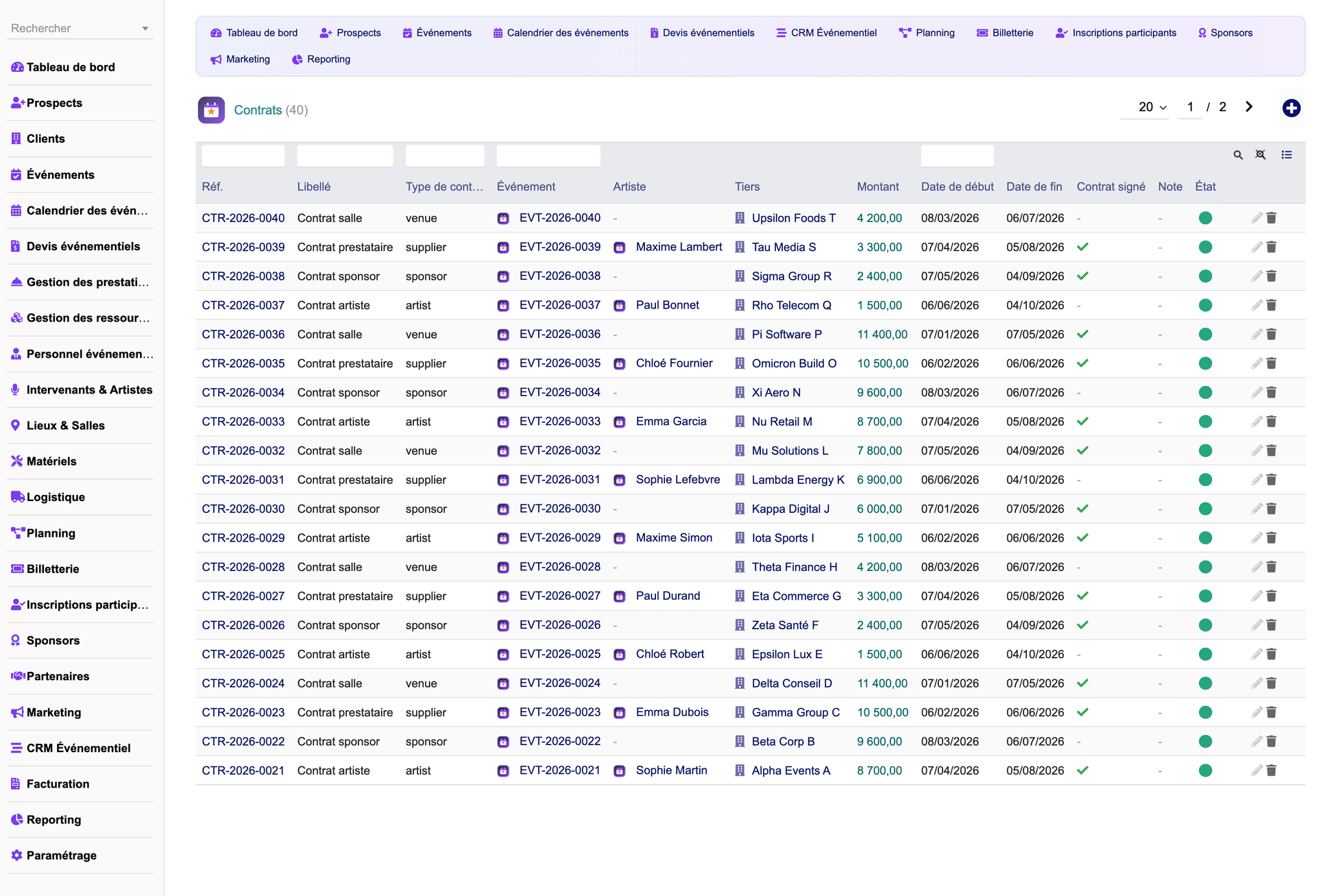The image size is (1334, 896).
Task: Open Tableau de bord in top nav
Action: point(254,33)
